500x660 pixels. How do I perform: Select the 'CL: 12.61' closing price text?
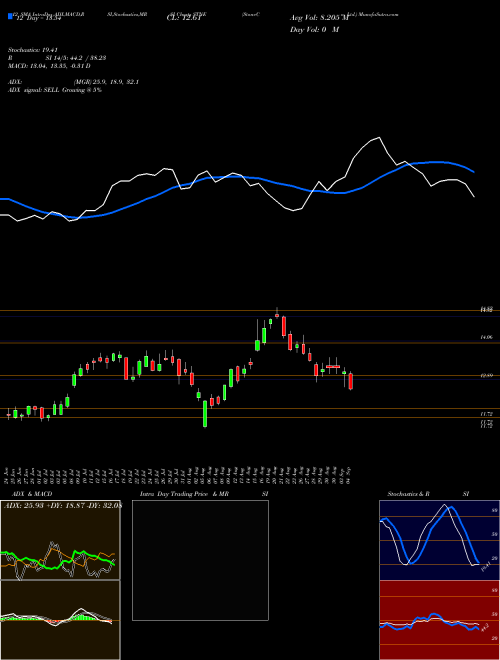(x=184, y=19)
